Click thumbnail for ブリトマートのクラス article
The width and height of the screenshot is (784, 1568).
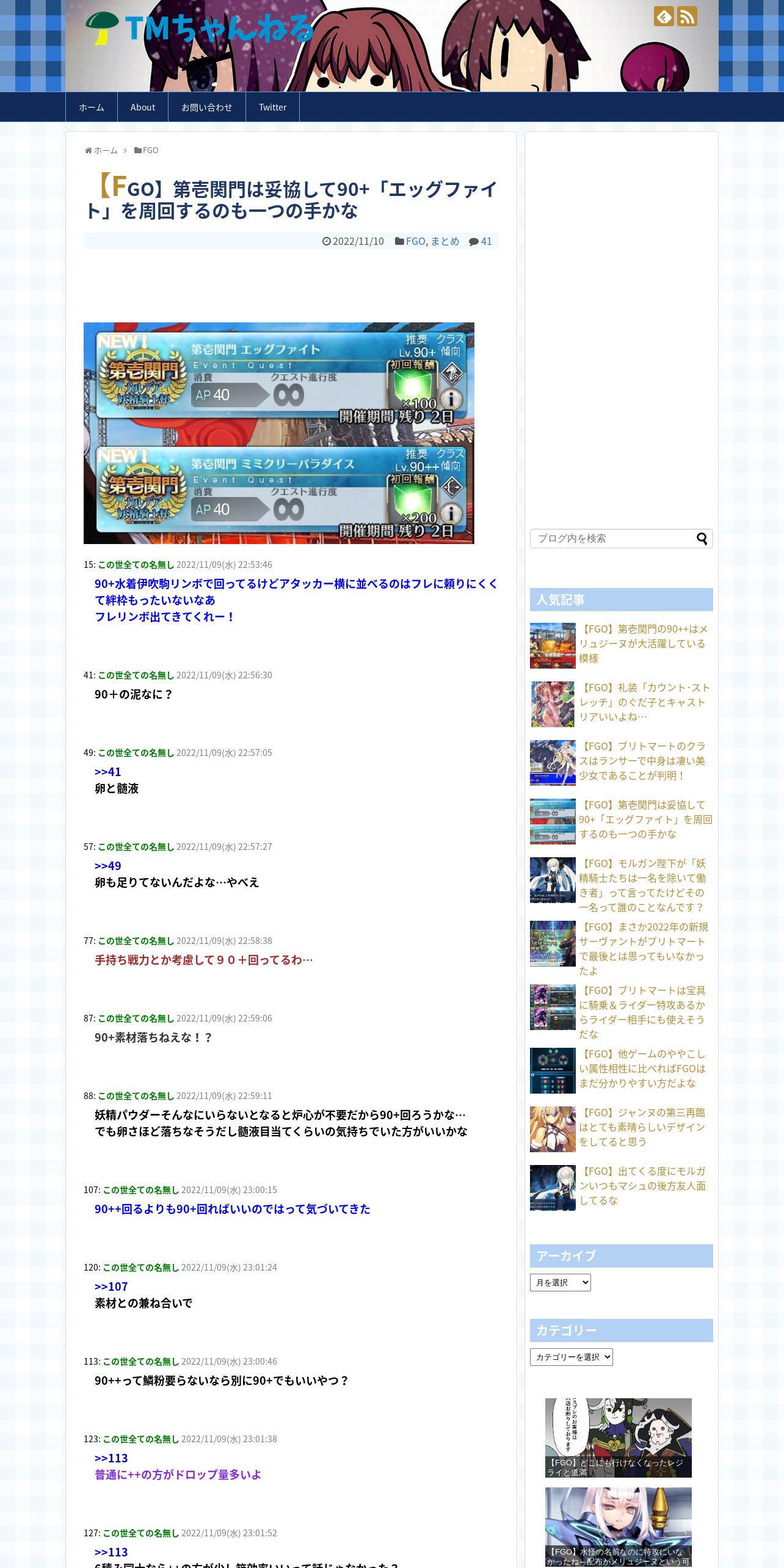pyautogui.click(x=553, y=763)
